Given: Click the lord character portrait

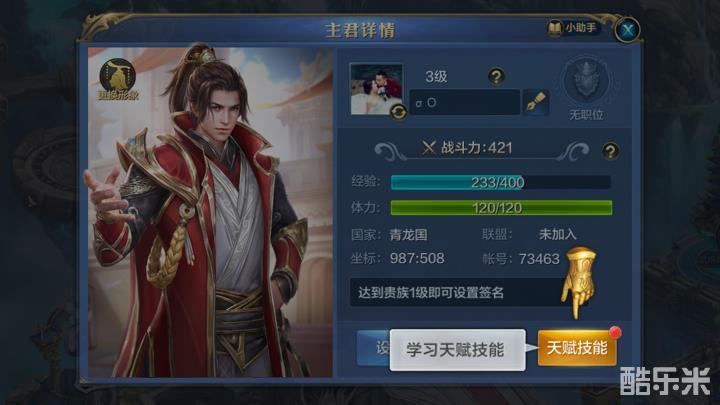Looking at the screenshot, I should tap(210, 212).
